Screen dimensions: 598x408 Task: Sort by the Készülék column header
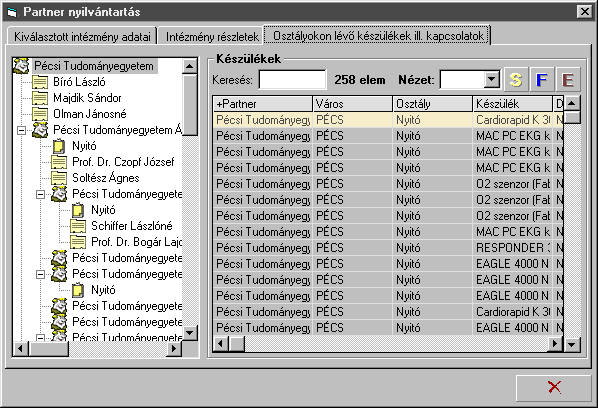513,104
